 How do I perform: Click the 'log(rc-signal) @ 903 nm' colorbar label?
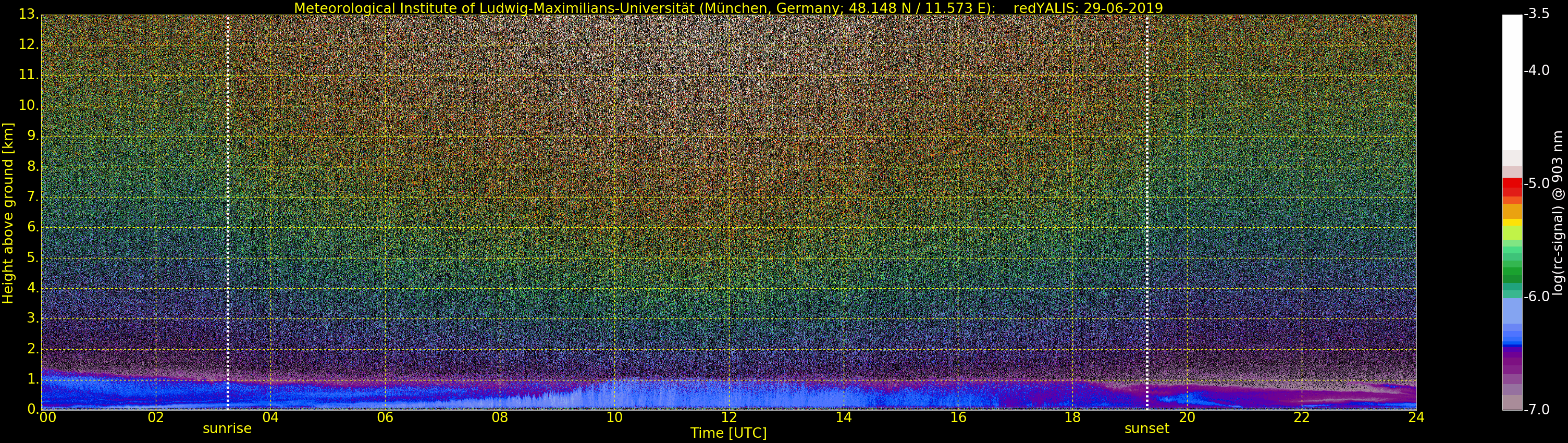pyautogui.click(x=1557, y=213)
